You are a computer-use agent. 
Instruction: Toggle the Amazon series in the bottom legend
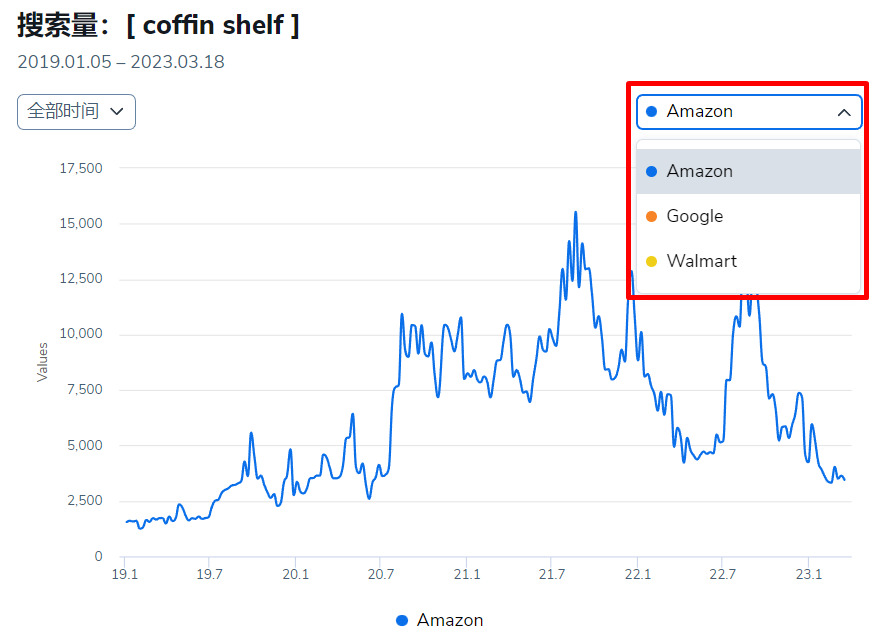coord(449,620)
